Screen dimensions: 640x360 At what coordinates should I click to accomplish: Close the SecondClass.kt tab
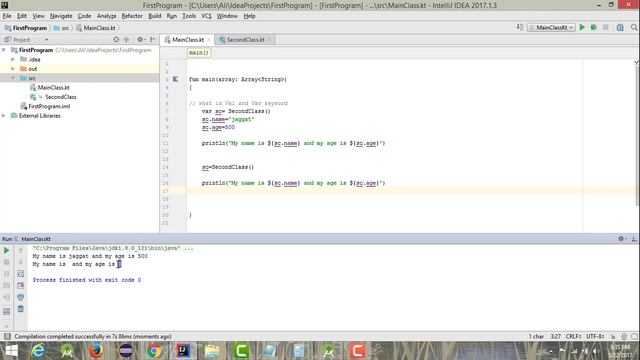tap(269, 40)
